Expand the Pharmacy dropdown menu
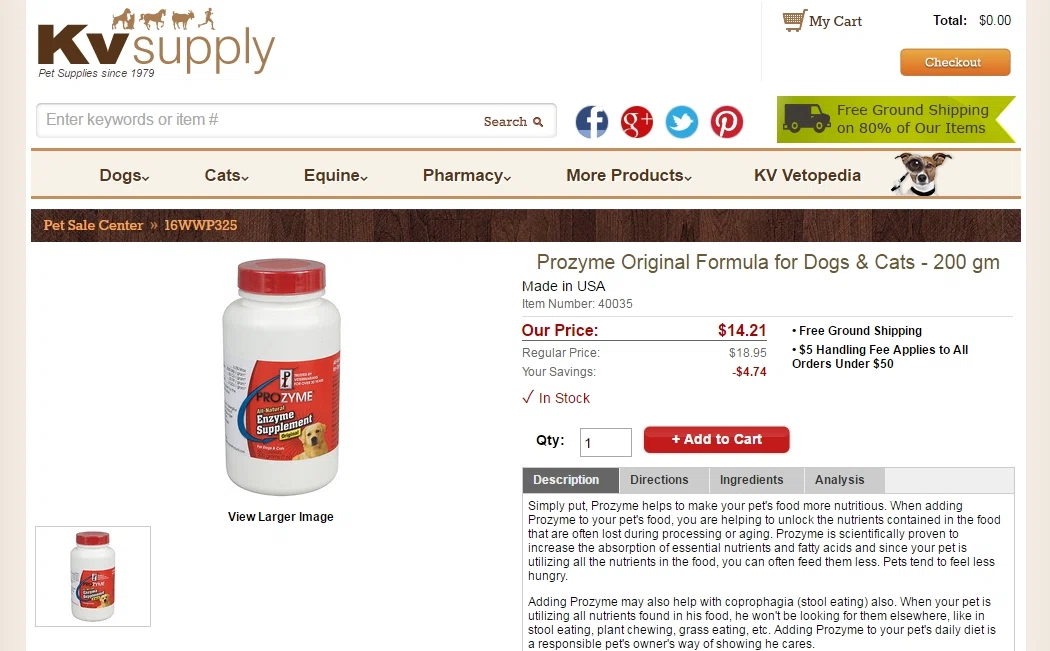1050x651 pixels. pyautogui.click(x=467, y=175)
